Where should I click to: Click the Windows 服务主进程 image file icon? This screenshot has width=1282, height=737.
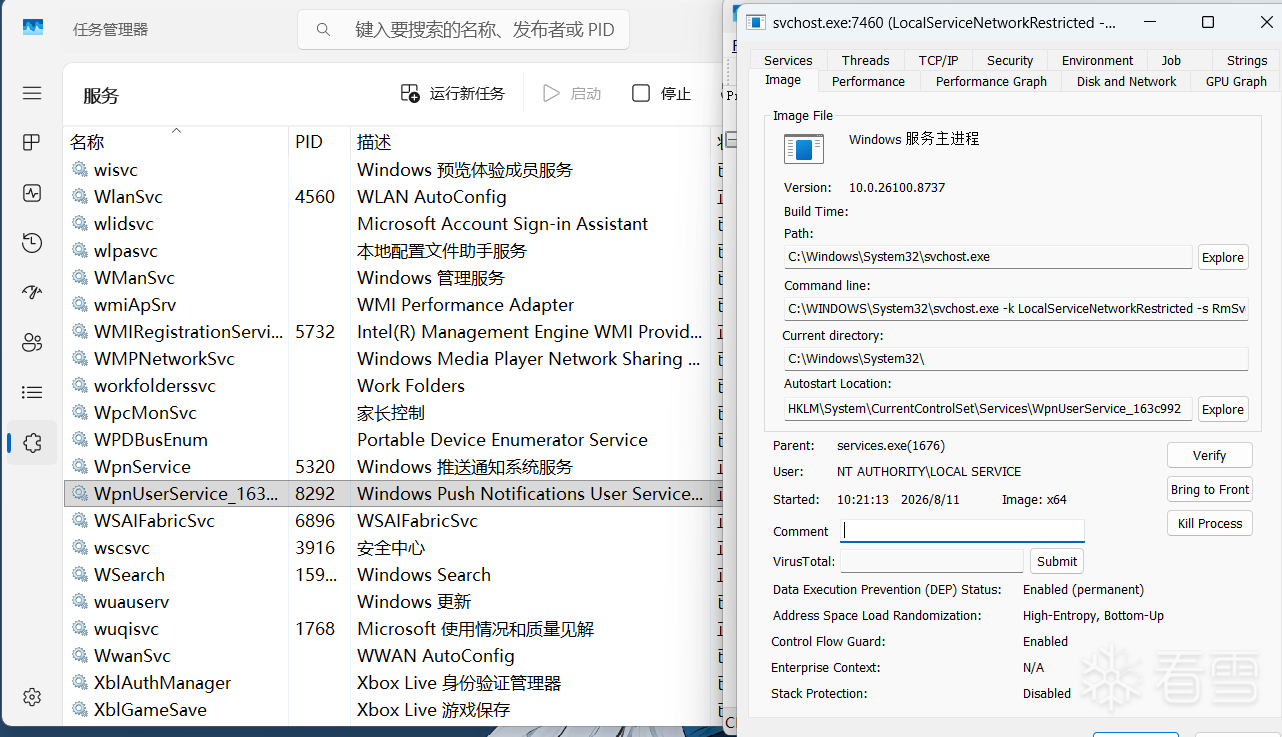[x=804, y=148]
